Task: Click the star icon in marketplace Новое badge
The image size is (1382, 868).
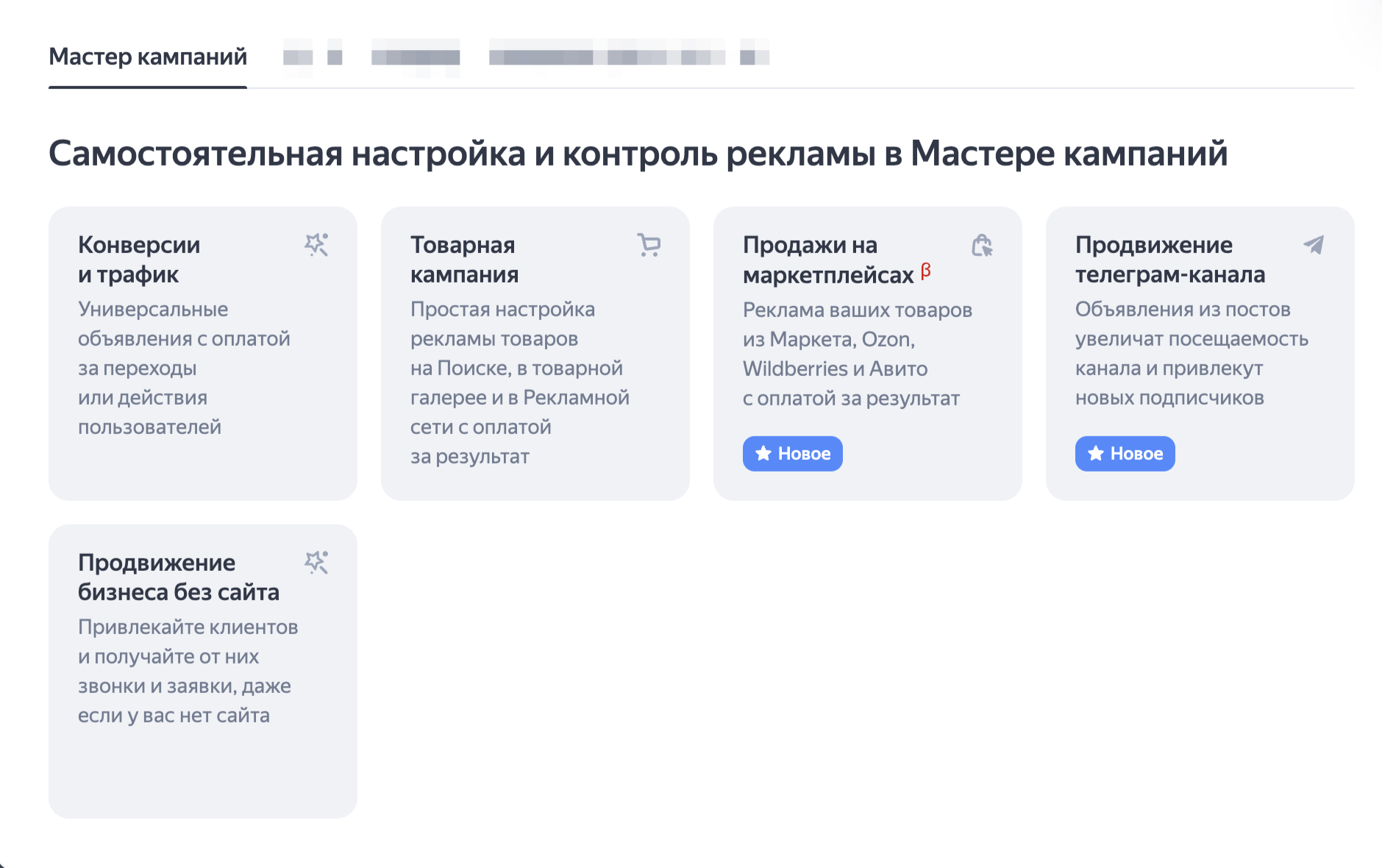Action: [x=763, y=453]
